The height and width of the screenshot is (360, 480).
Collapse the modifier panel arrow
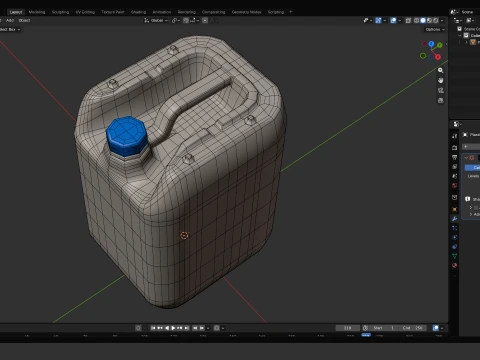coord(466,158)
